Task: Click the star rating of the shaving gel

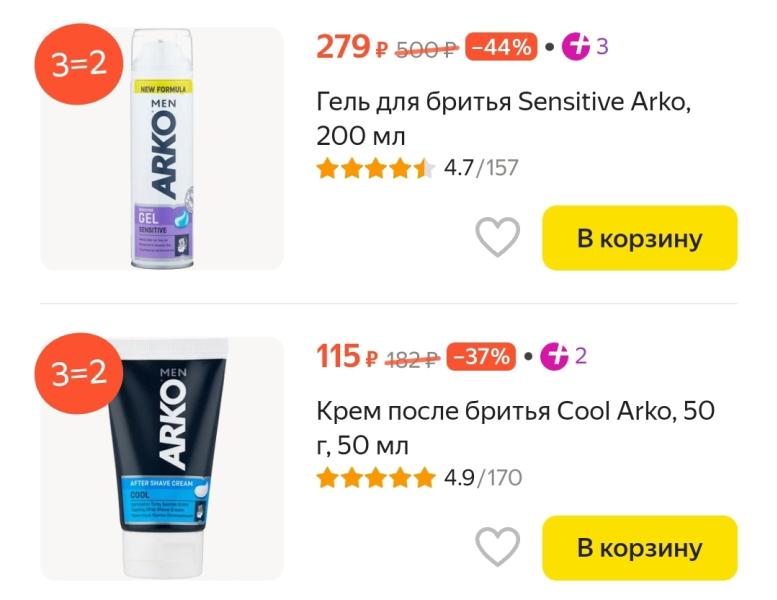Action: point(376,168)
